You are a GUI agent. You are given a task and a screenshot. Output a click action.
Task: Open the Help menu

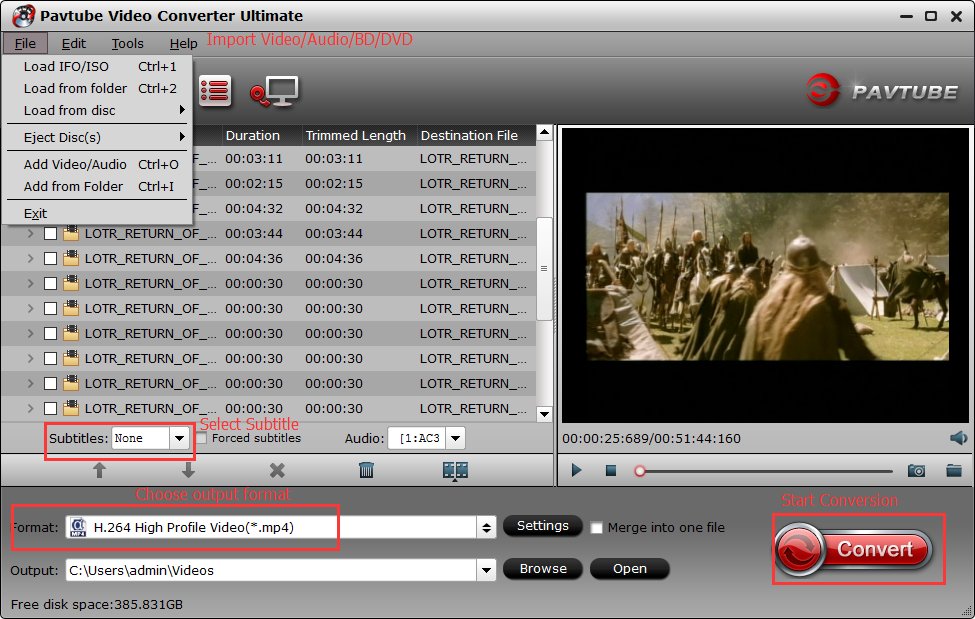coord(183,44)
